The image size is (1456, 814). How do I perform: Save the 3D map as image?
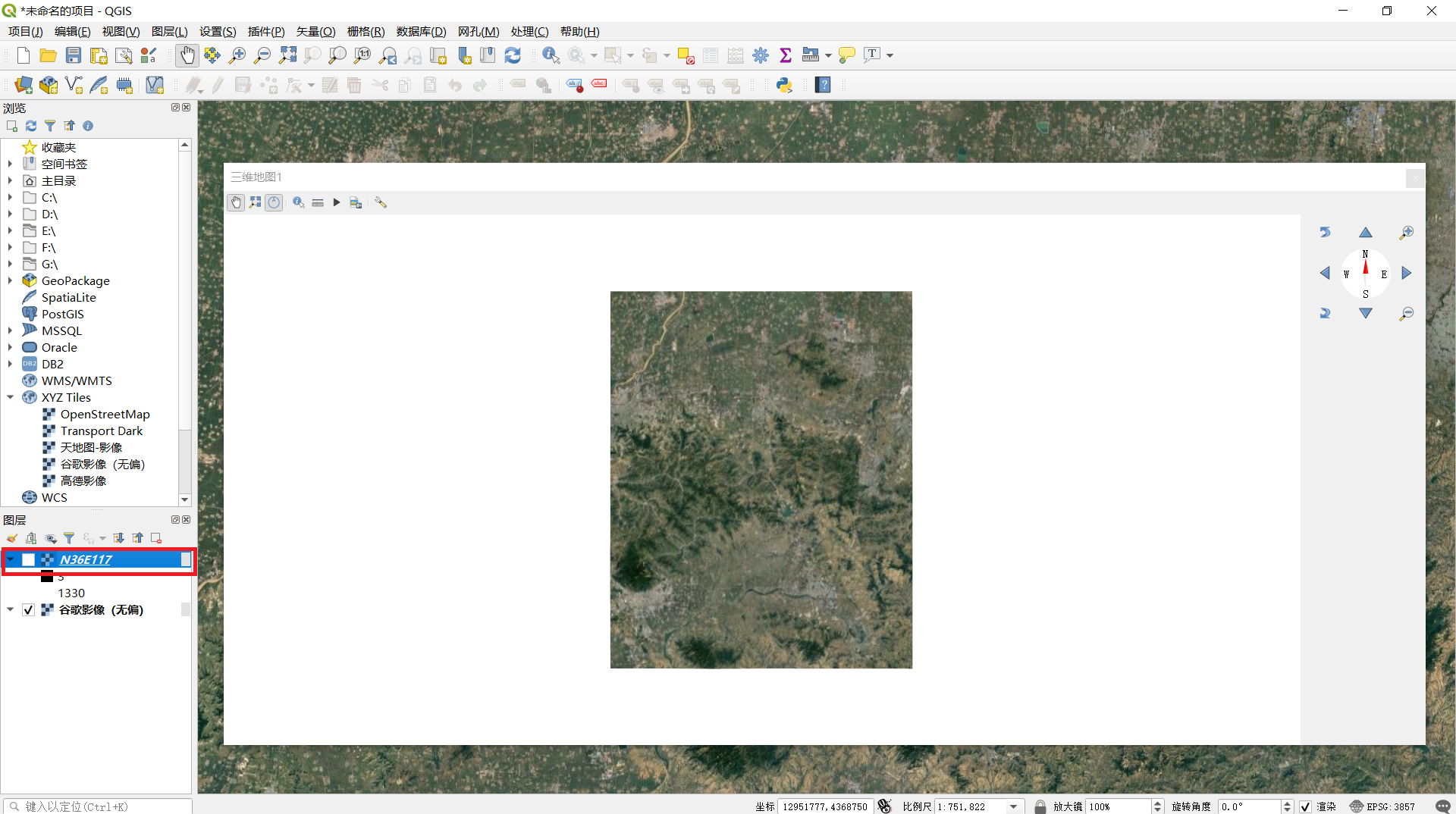(356, 202)
